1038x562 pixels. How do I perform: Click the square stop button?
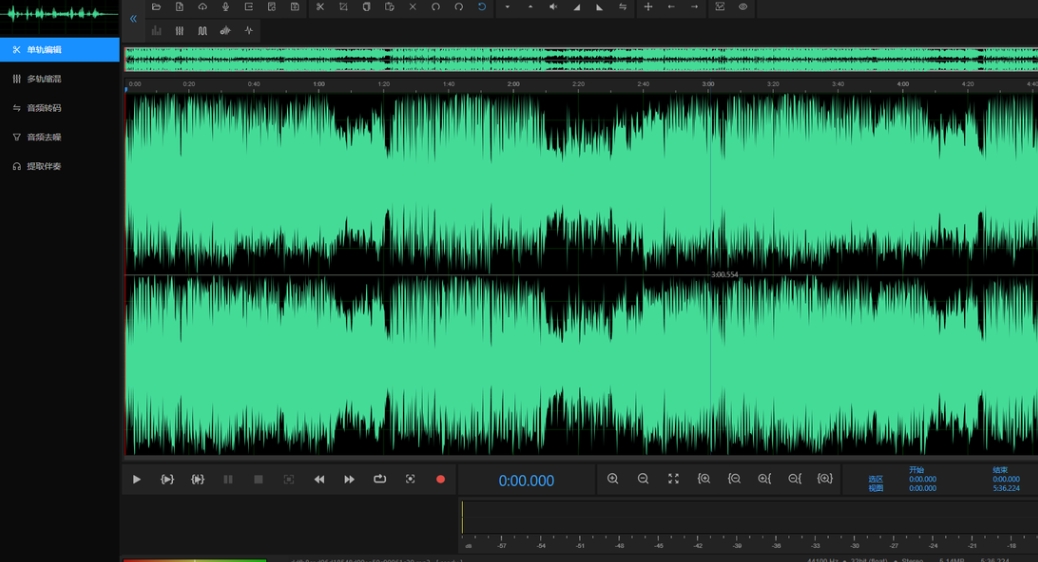258,479
